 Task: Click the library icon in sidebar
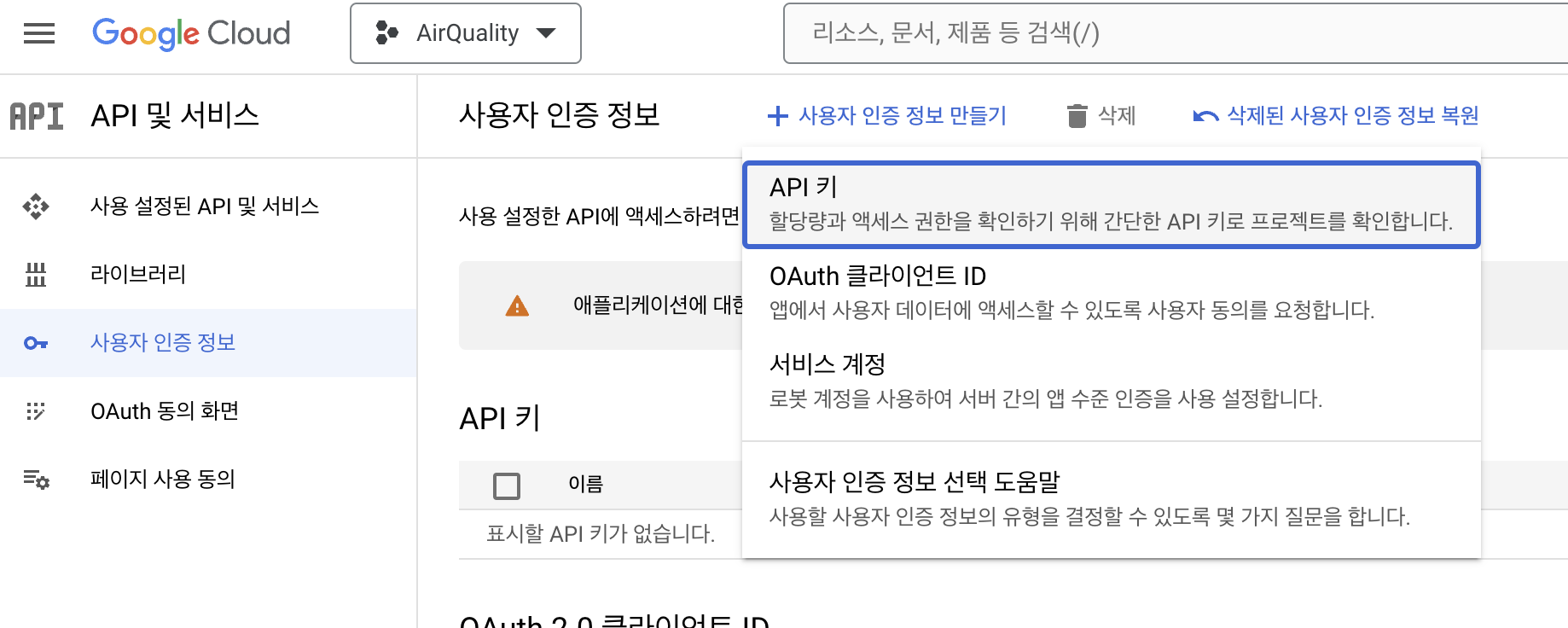[x=36, y=275]
